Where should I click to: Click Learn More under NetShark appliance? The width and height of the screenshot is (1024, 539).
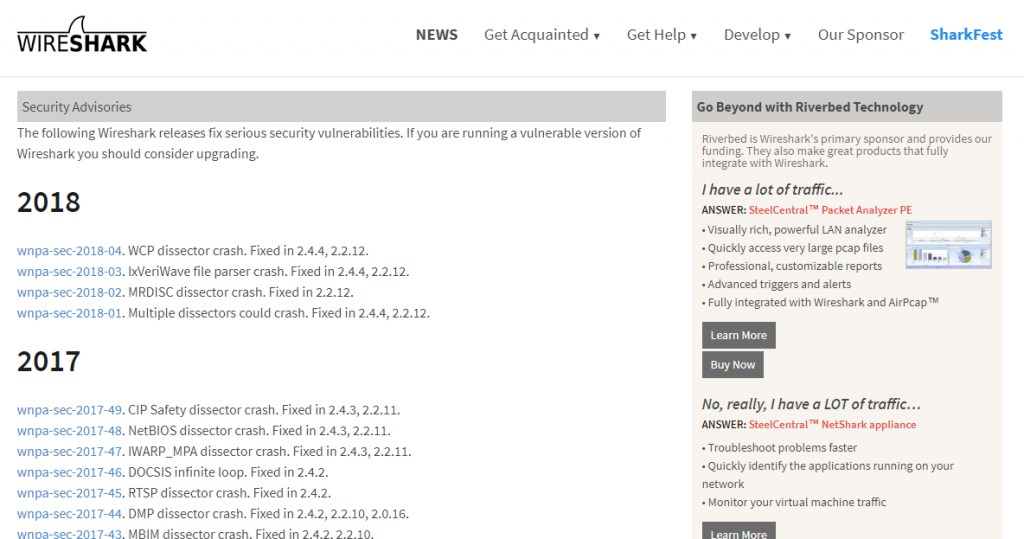(739, 531)
